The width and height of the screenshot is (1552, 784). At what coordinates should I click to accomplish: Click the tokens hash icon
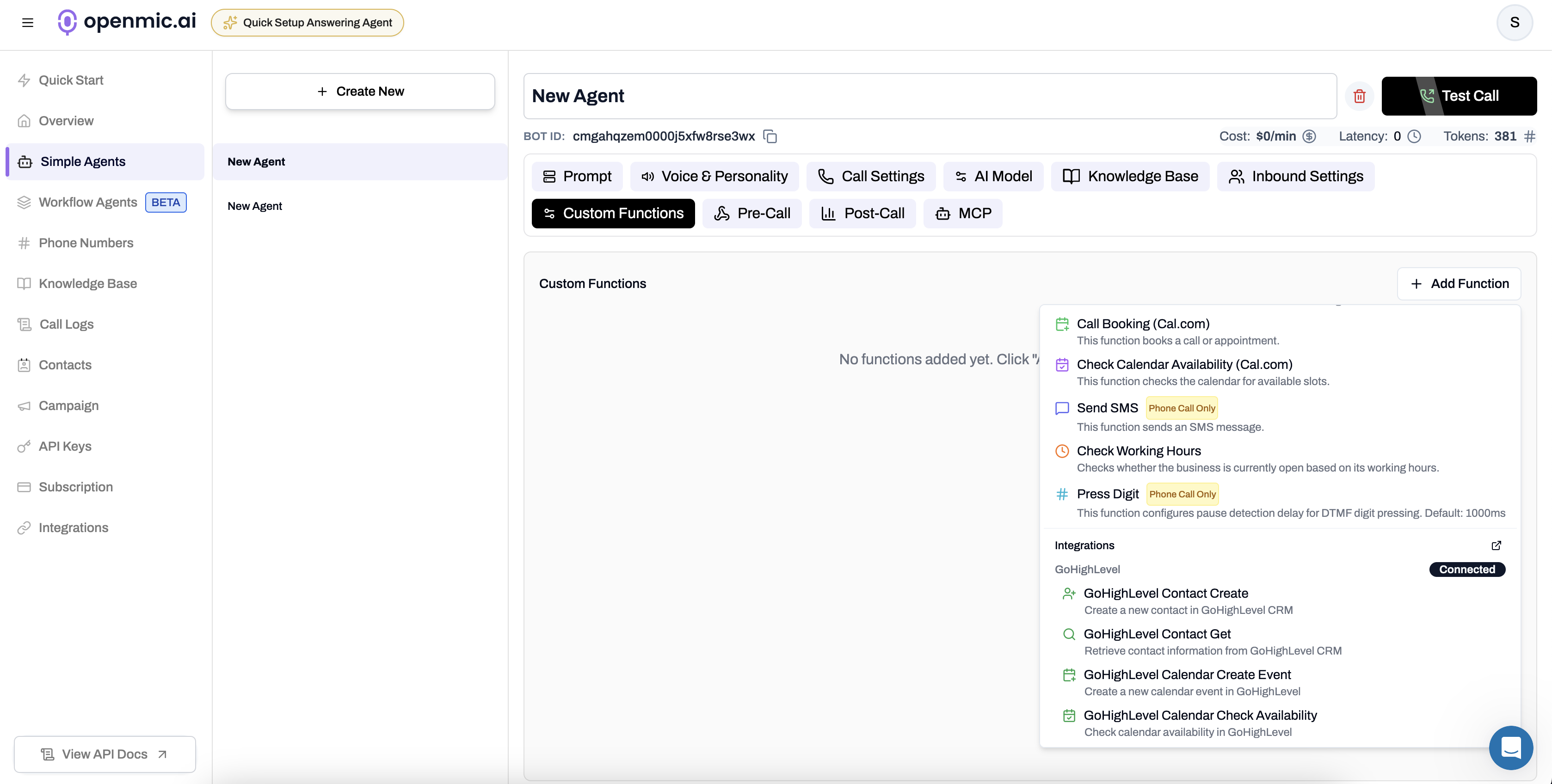[1530, 137]
